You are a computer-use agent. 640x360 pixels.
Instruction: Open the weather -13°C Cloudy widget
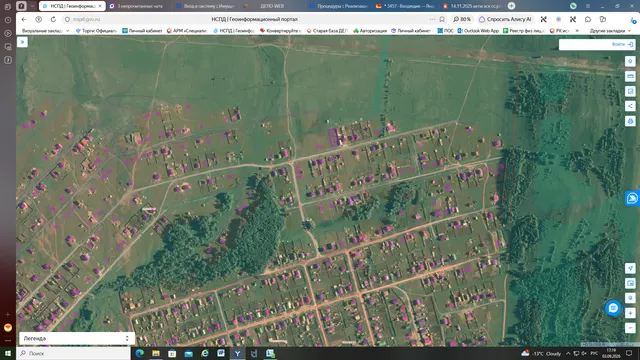(541, 353)
